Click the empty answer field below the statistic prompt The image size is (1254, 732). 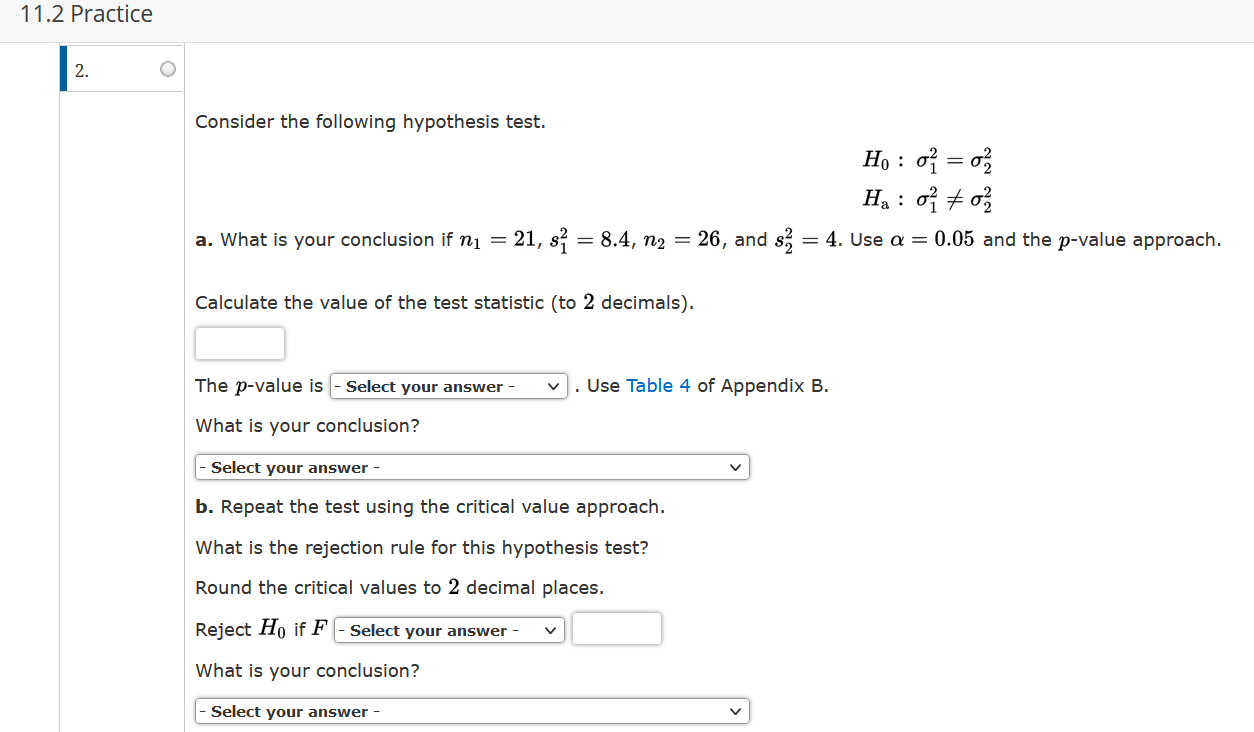pyautogui.click(x=239, y=343)
